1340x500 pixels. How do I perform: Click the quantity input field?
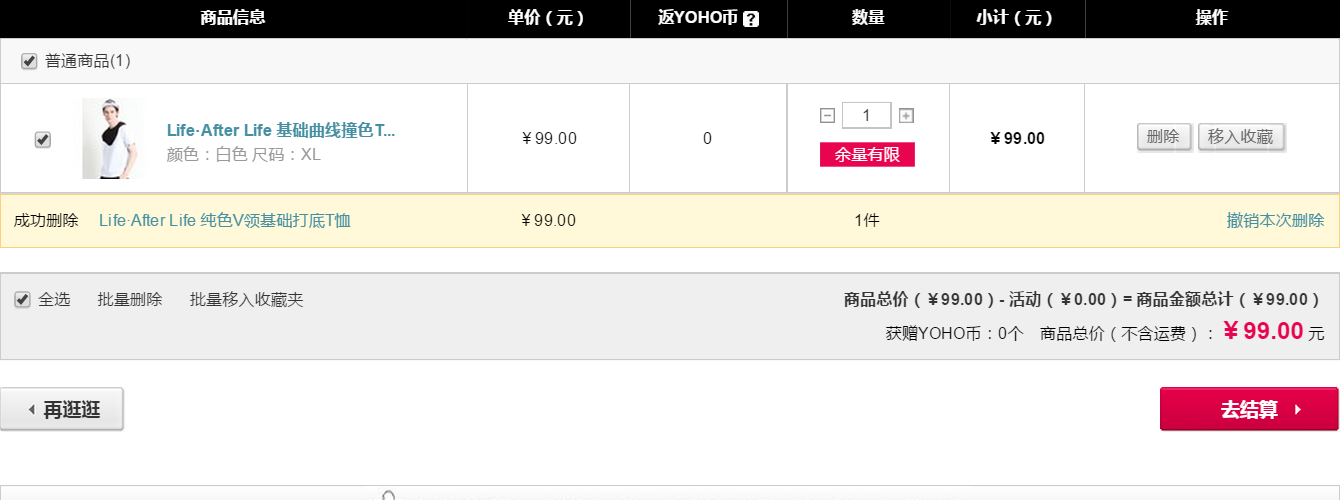867,116
